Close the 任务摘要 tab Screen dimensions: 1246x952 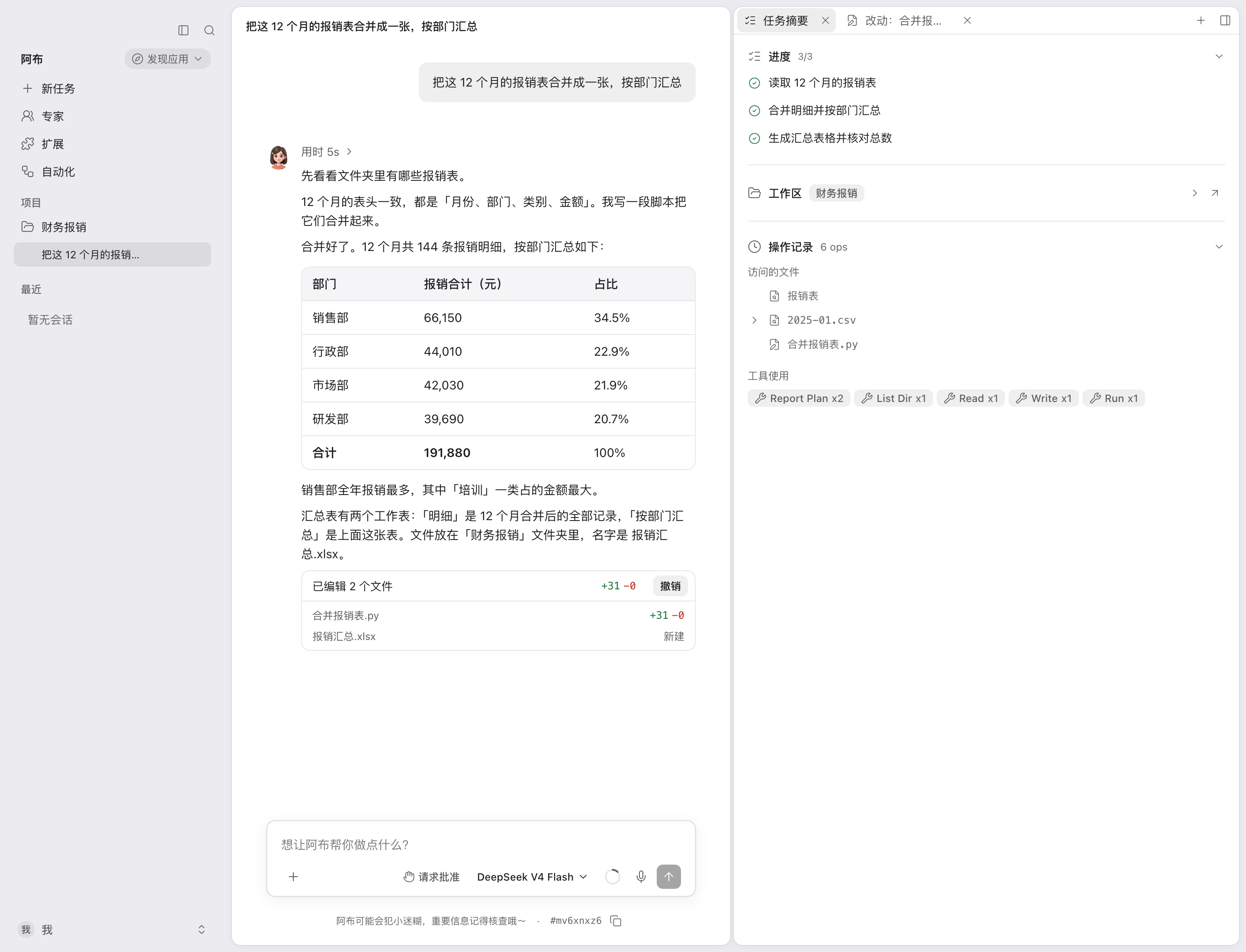tap(825, 20)
